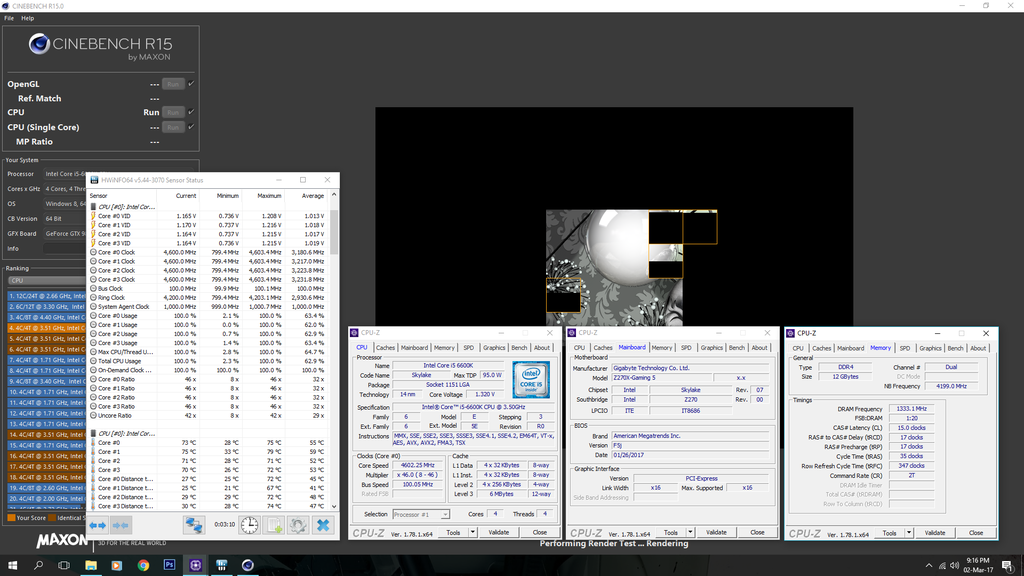
Task: Click HWiNFO expand columns arrows icon
Action: click(97, 525)
